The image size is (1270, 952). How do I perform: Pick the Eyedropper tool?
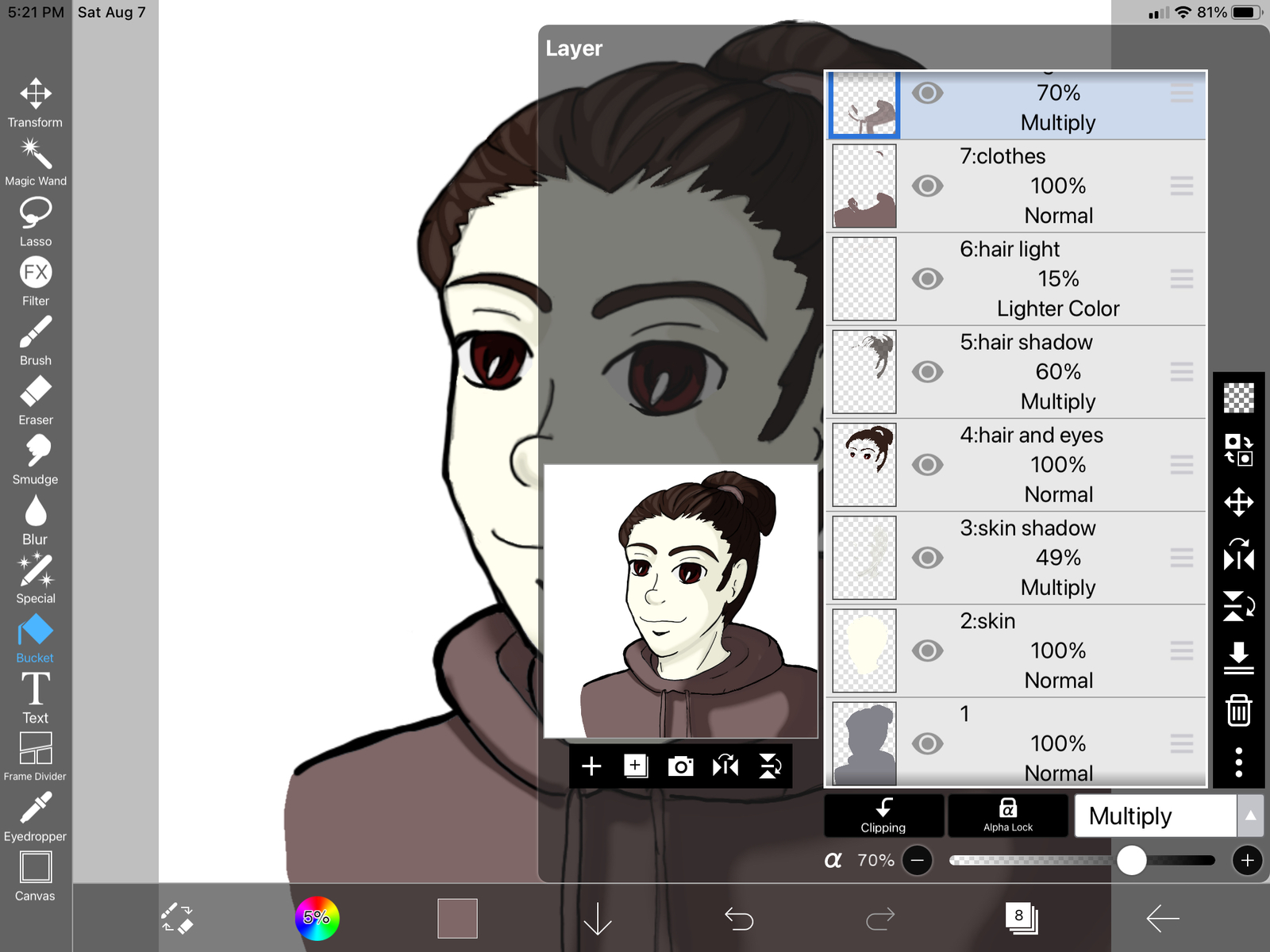point(36,816)
